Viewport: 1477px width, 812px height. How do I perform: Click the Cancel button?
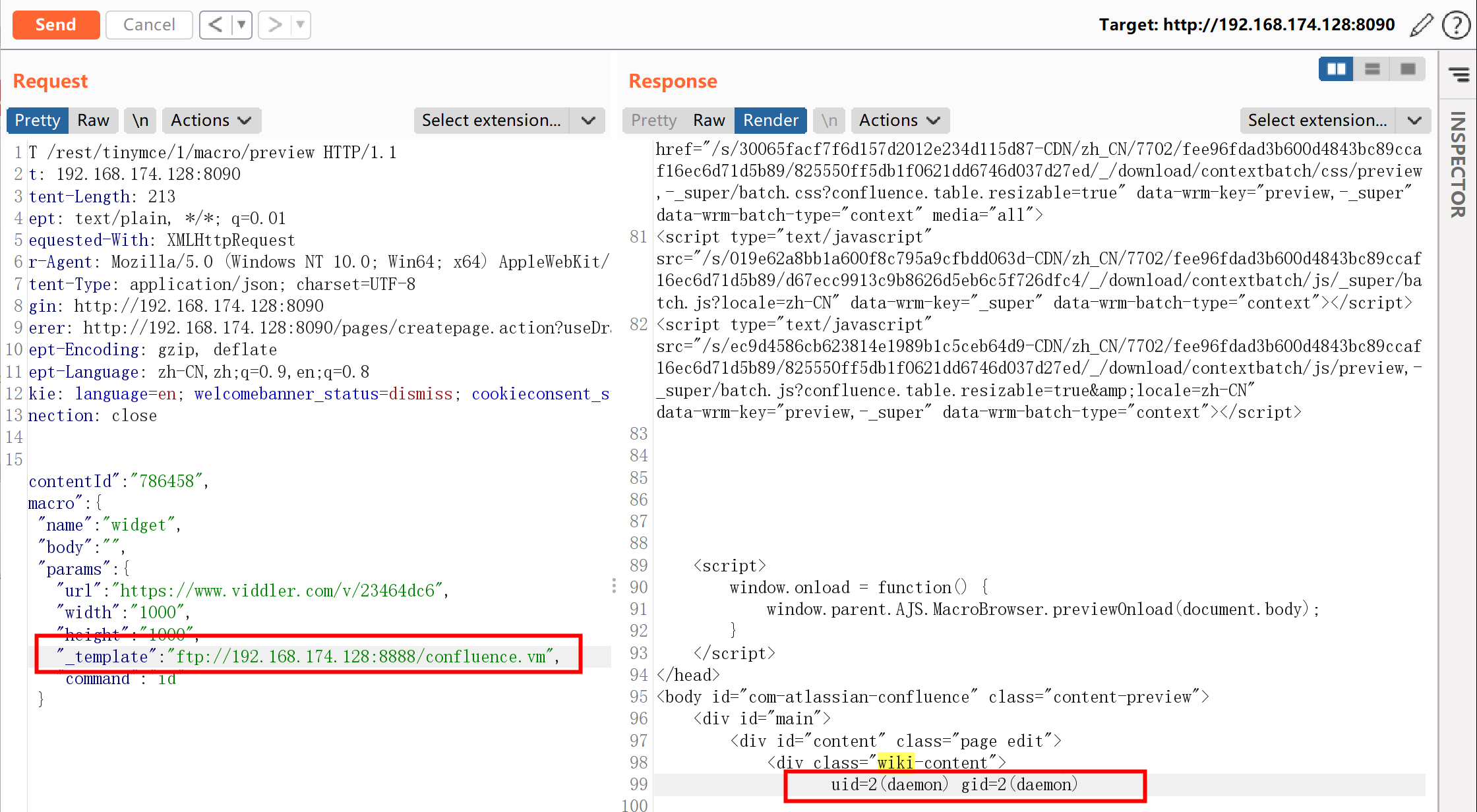(149, 25)
